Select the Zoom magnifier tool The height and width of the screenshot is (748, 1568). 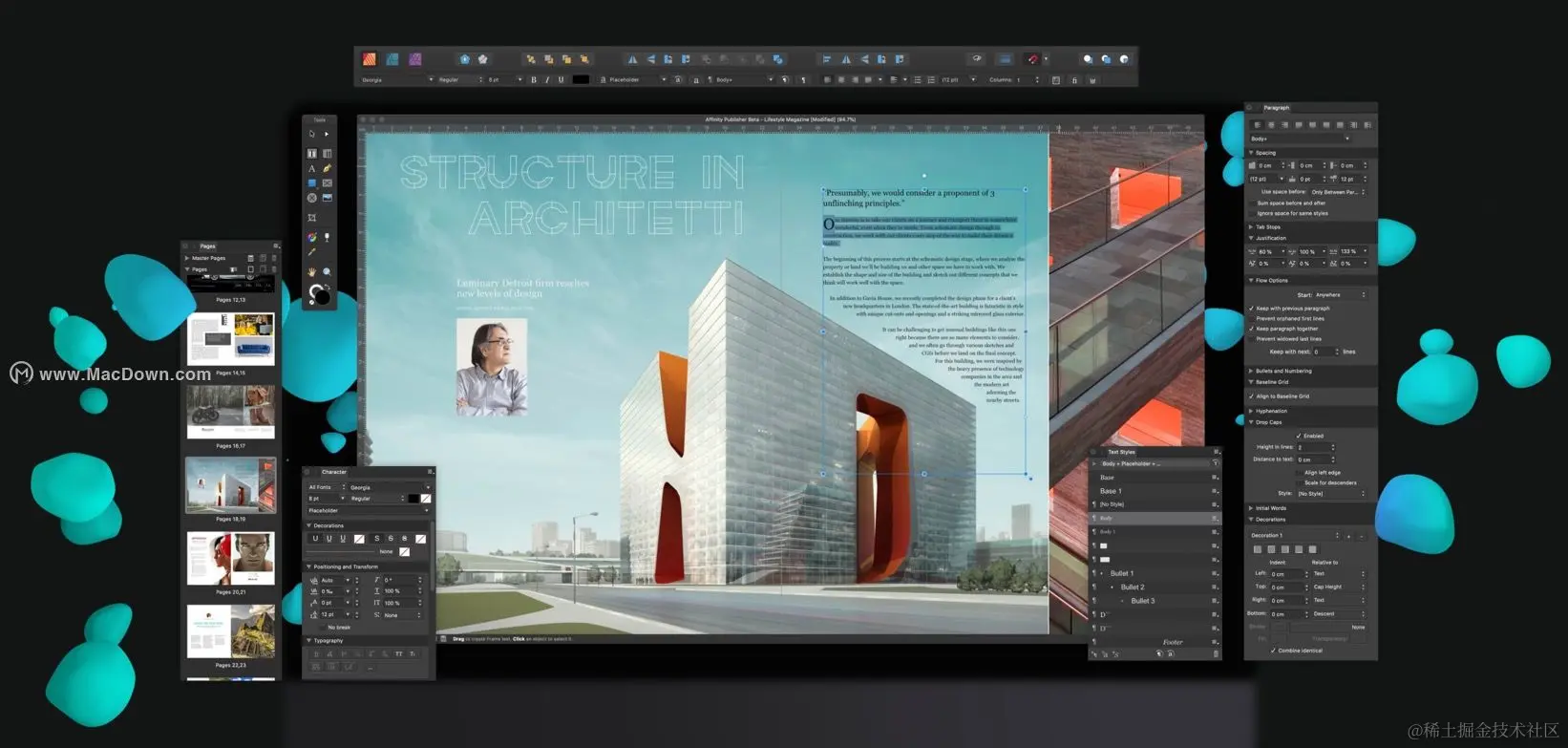327,272
